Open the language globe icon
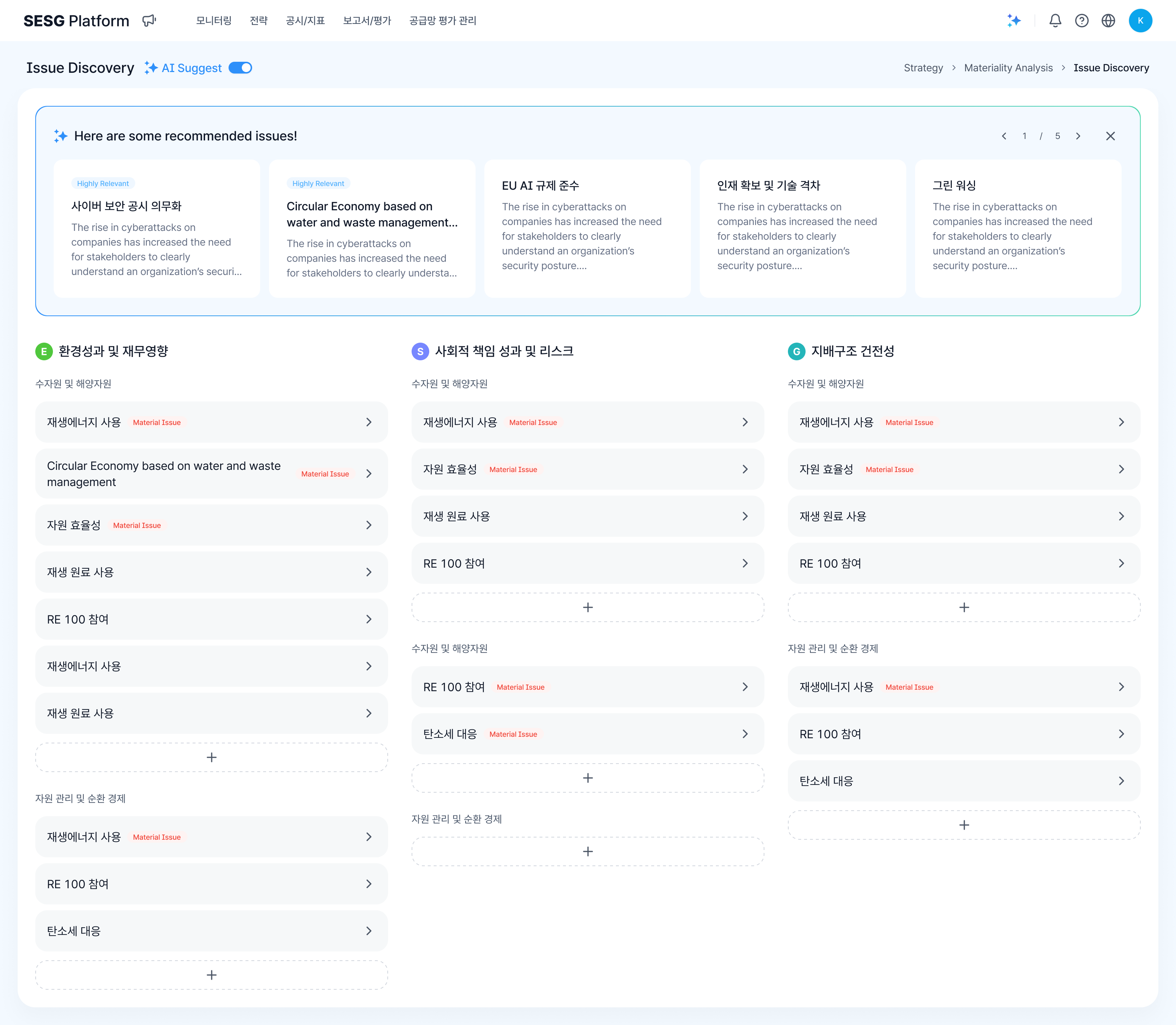 pos(1108,21)
